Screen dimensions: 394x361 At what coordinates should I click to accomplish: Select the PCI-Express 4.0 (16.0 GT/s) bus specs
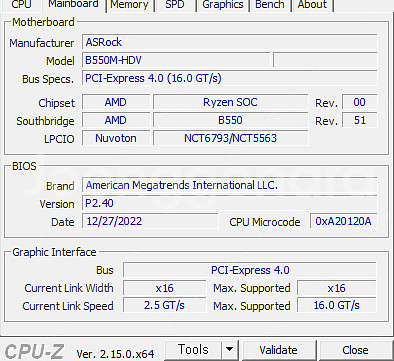230,78
